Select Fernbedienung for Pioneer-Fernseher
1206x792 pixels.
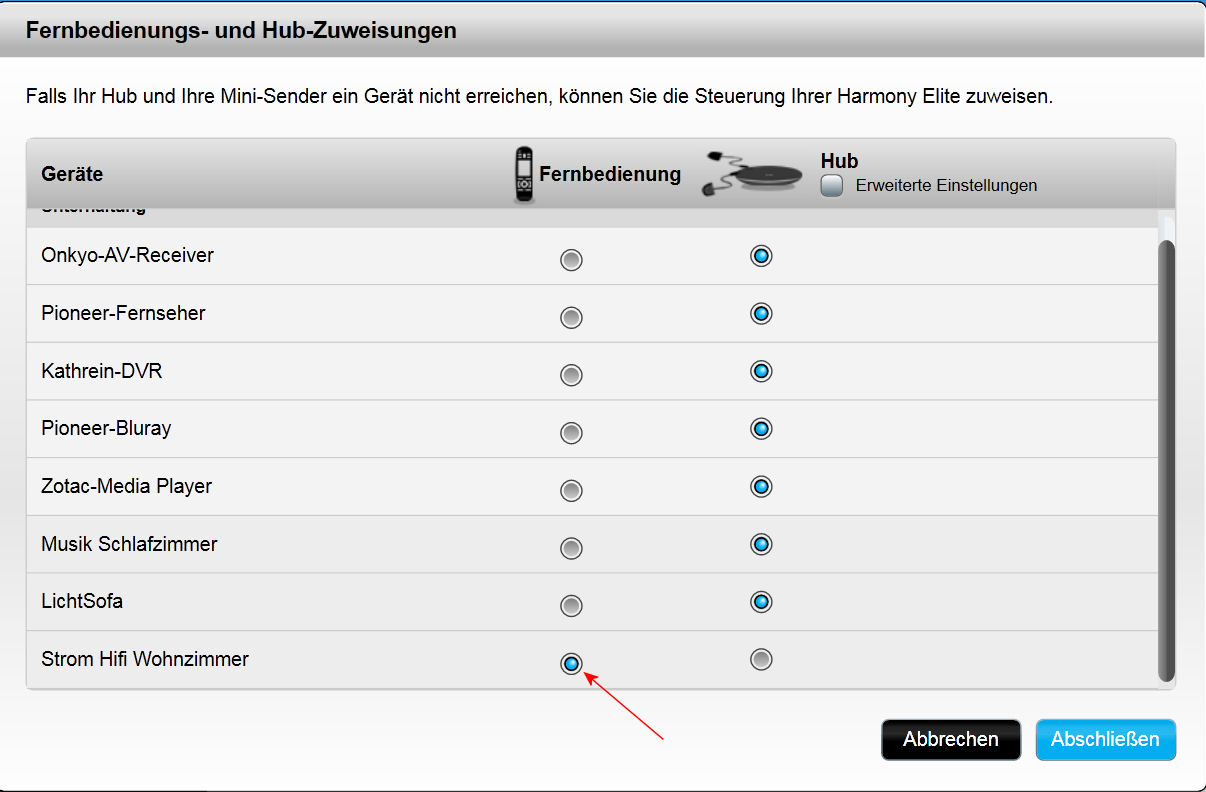(x=571, y=318)
